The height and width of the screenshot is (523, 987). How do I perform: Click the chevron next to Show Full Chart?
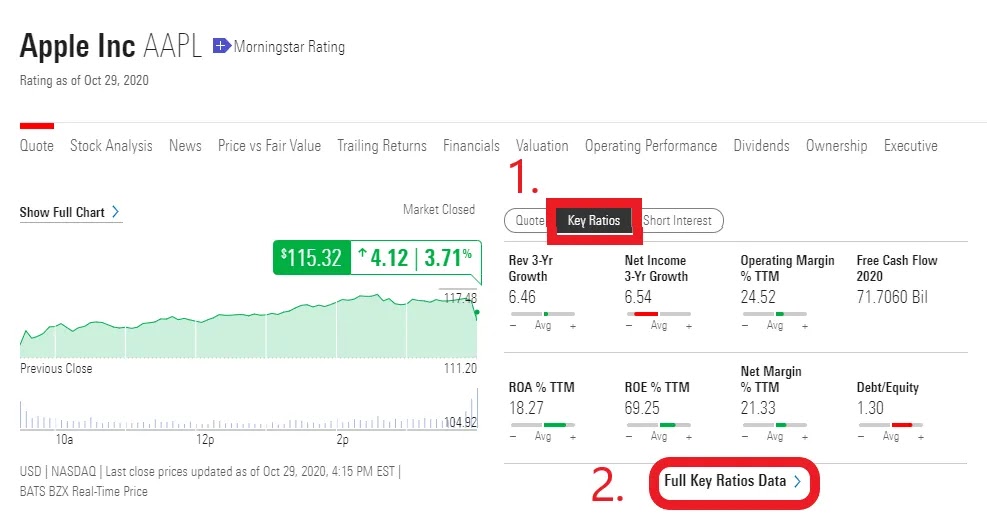click(115, 212)
